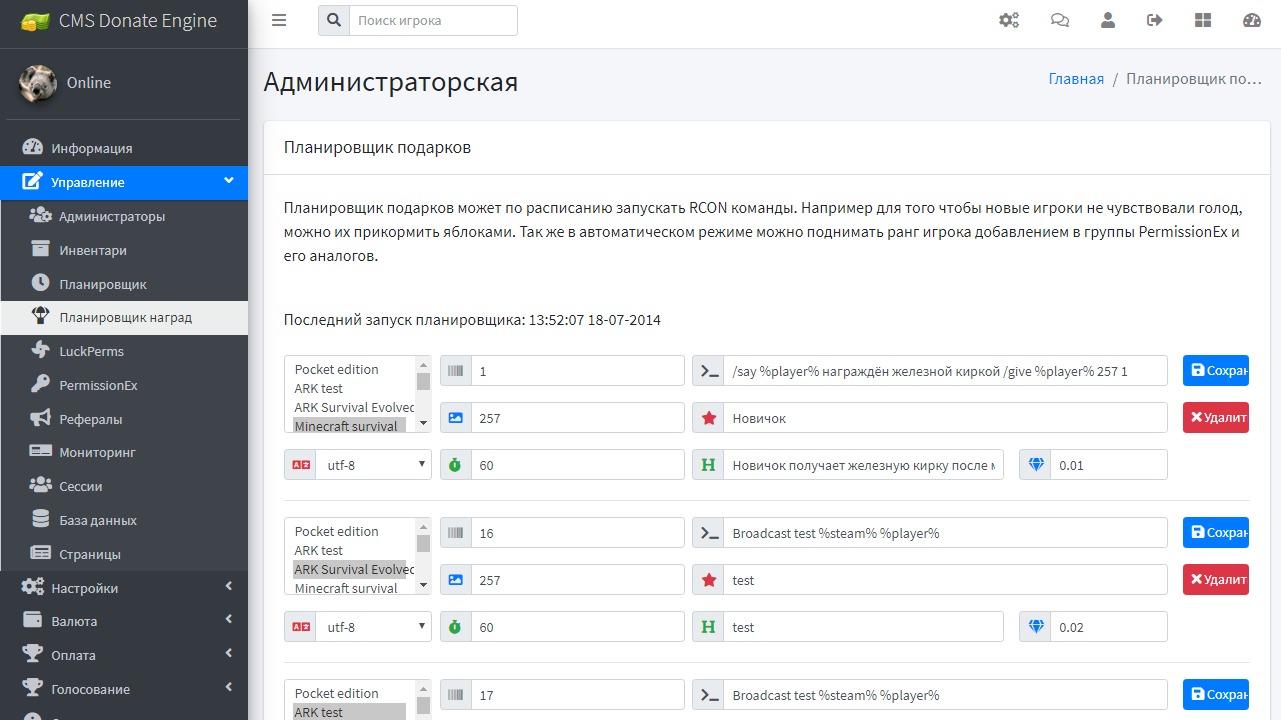Go to Администраторы in sidebar
The image size is (1281, 720).
click(x=112, y=216)
